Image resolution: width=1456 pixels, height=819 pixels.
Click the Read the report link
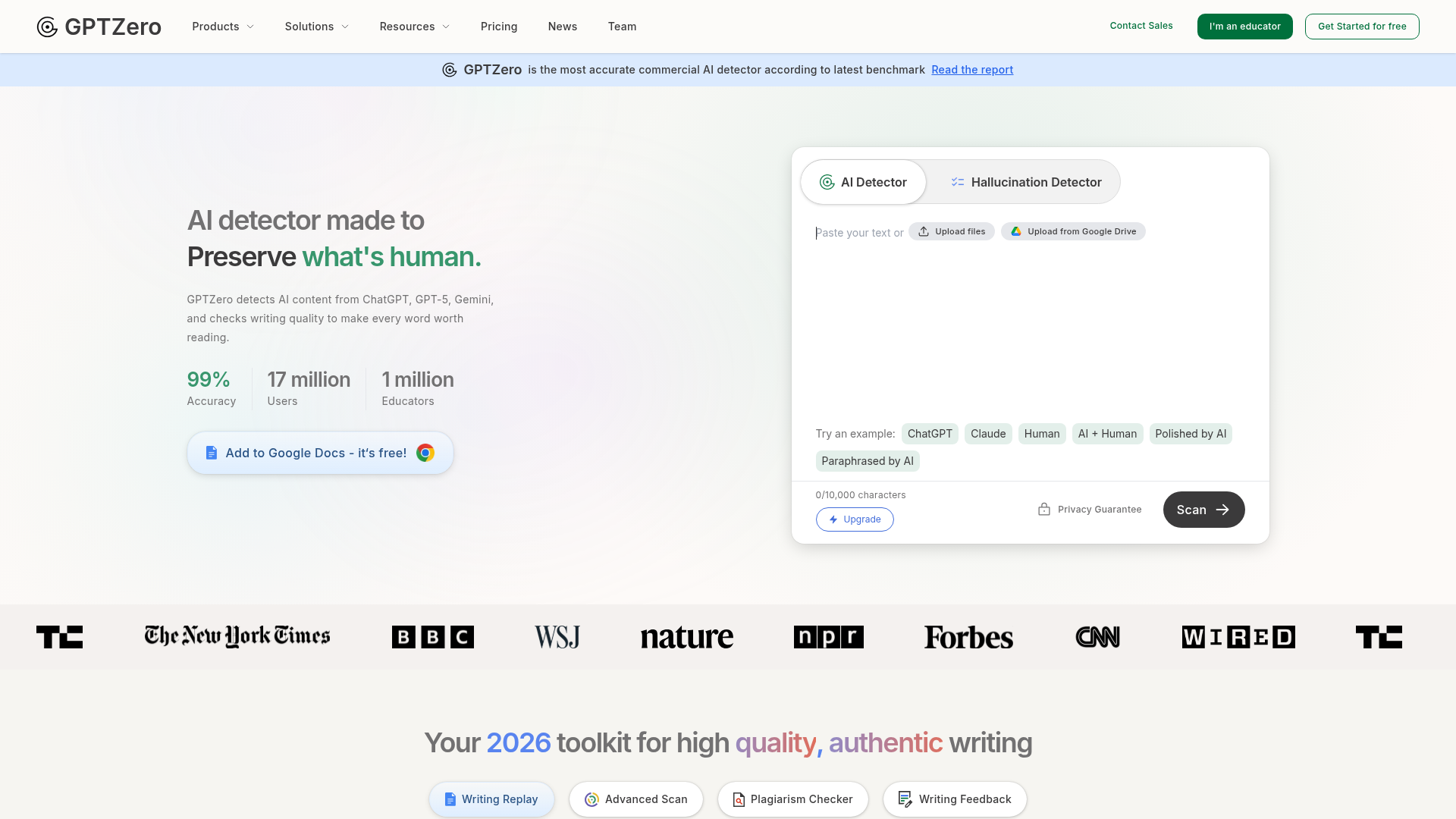pyautogui.click(x=971, y=69)
